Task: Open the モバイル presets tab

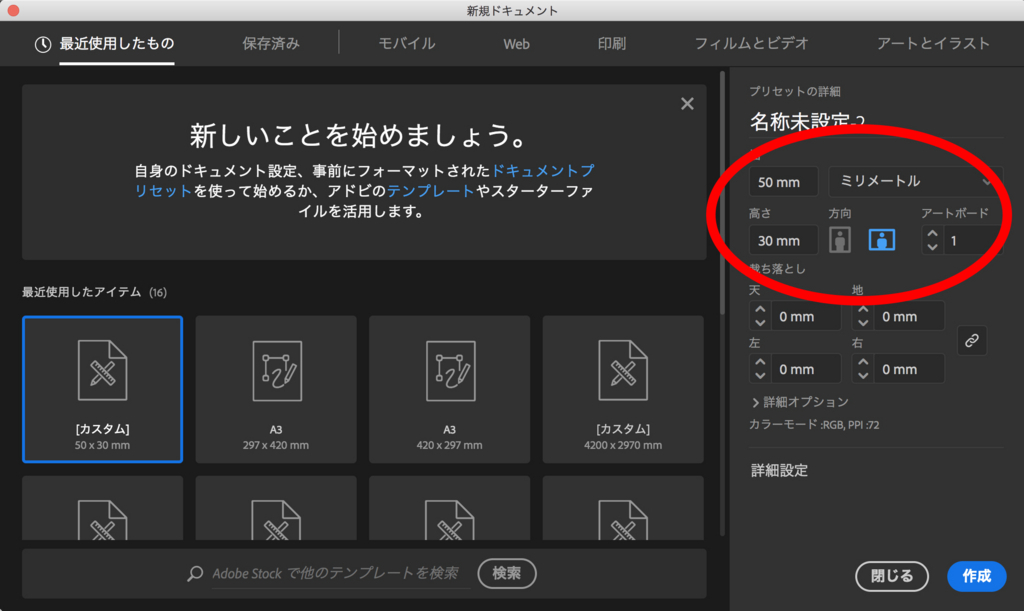Action: [x=407, y=44]
